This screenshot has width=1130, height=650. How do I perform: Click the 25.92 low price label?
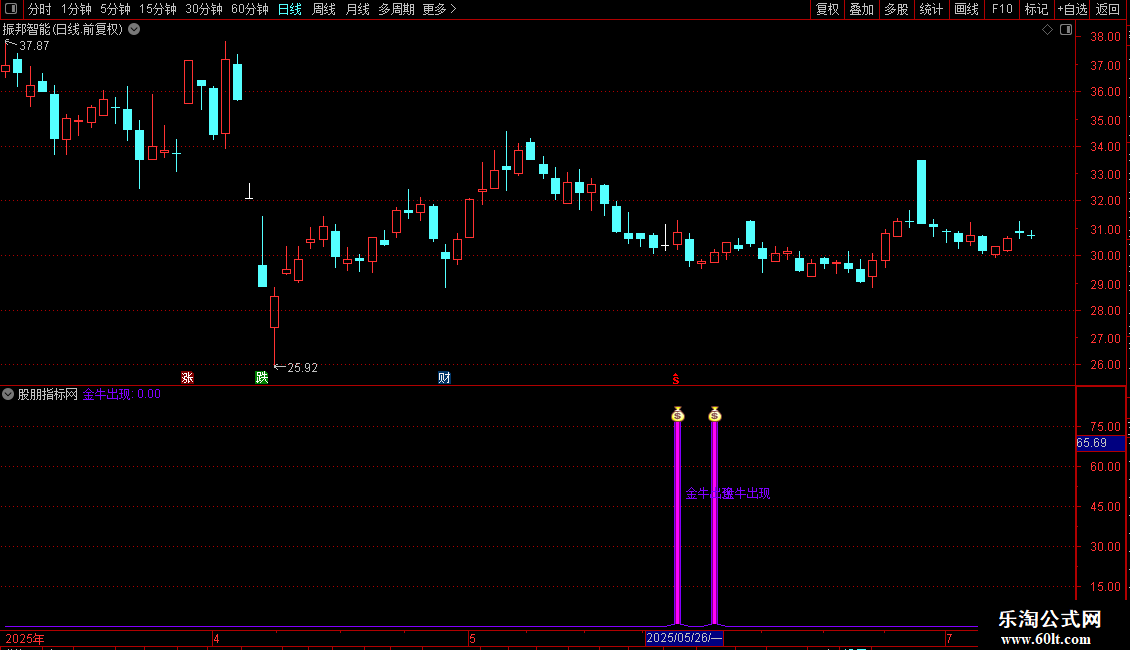tap(303, 368)
